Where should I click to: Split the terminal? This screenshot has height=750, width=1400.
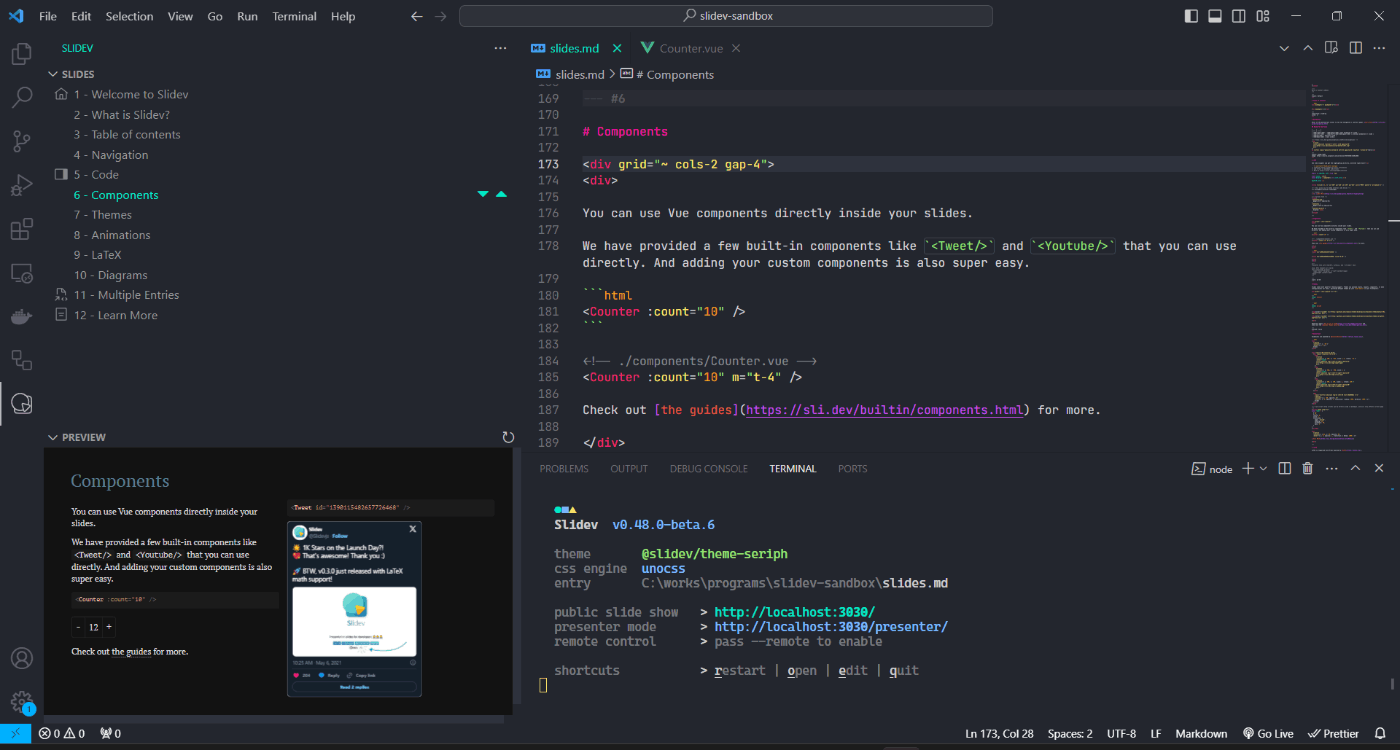(1285, 468)
